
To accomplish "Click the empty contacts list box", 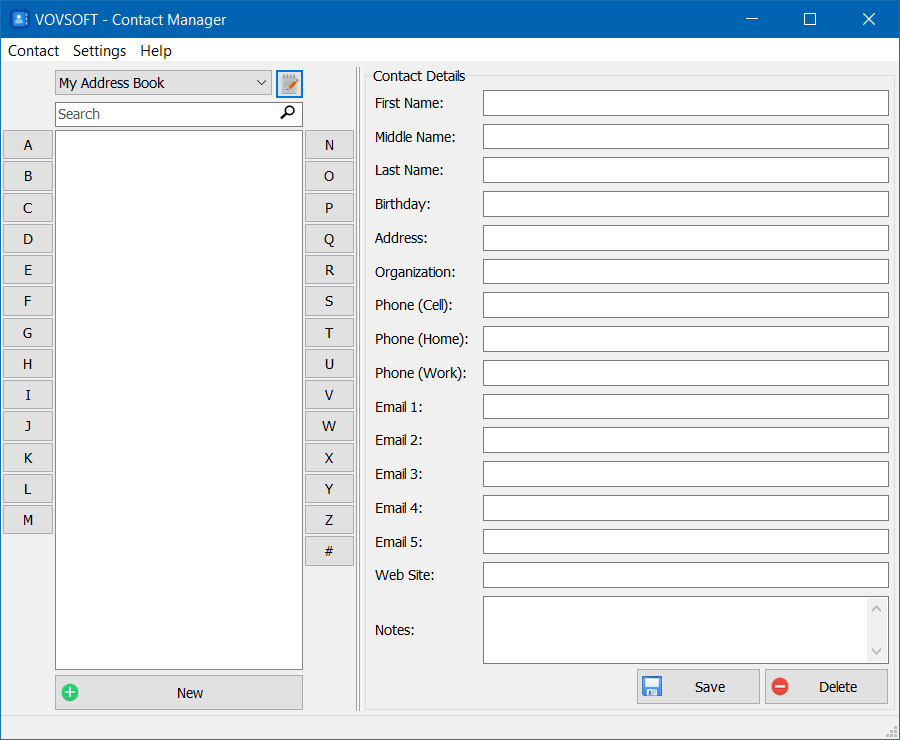I will pyautogui.click(x=179, y=400).
